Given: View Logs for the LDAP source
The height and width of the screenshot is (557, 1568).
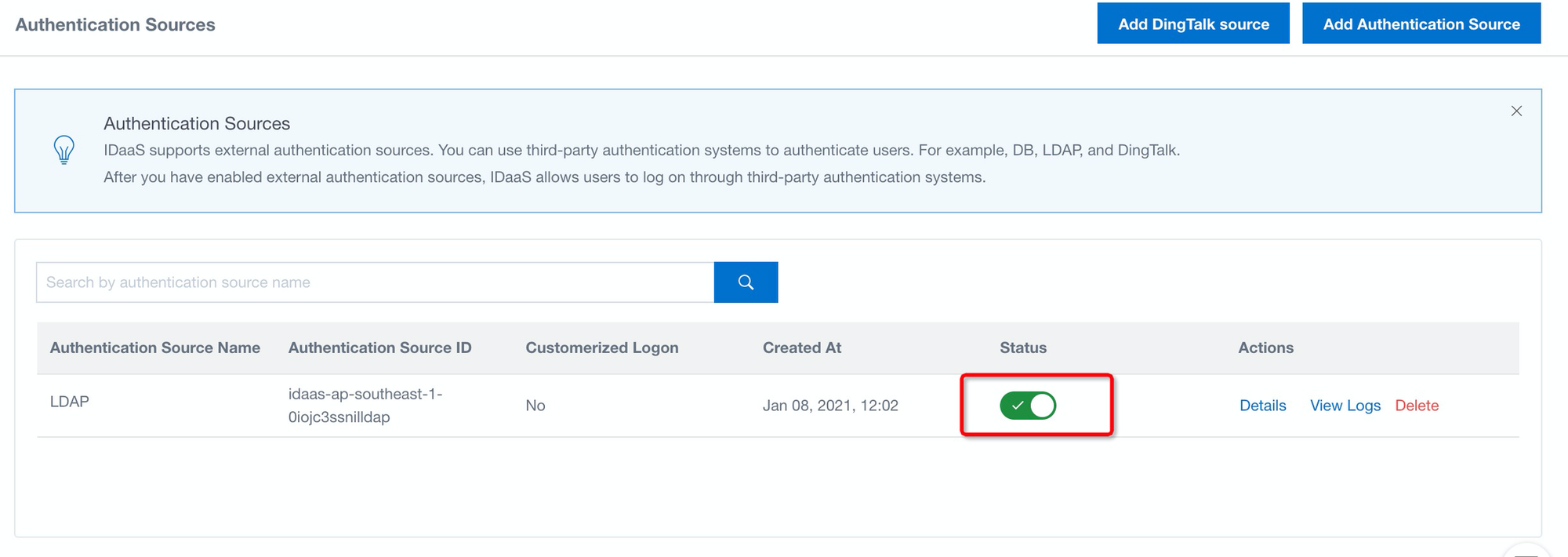Looking at the screenshot, I should point(1345,406).
